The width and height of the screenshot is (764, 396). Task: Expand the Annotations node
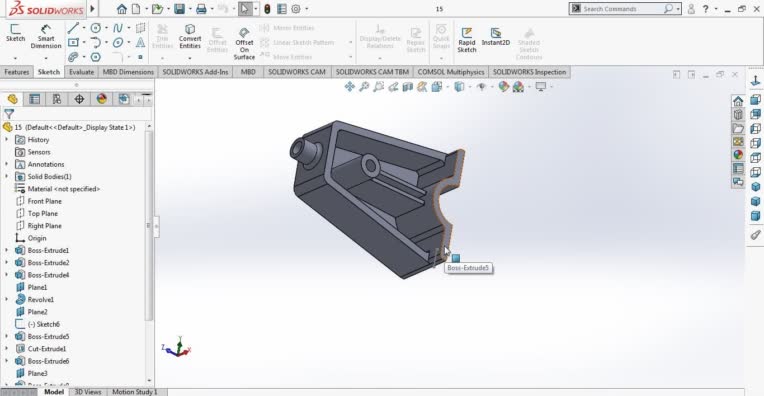pos(7,164)
